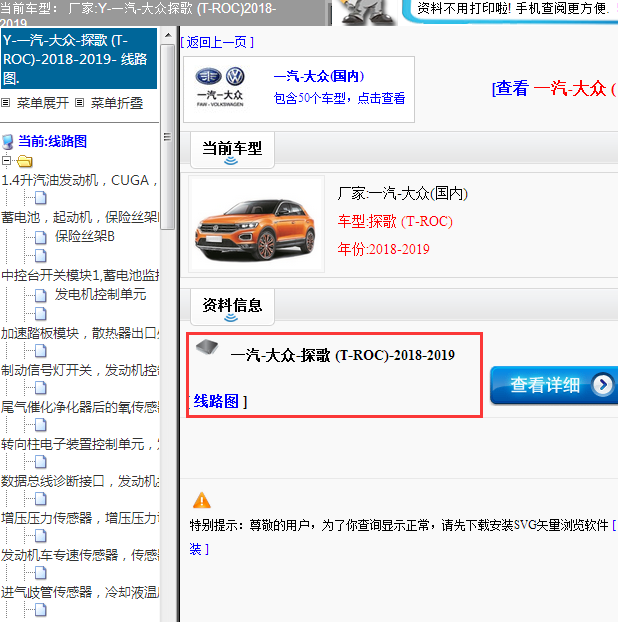This screenshot has width=618, height=622.
Task: Click 车型:探歌 (T-ROC) text
Action: point(395,221)
